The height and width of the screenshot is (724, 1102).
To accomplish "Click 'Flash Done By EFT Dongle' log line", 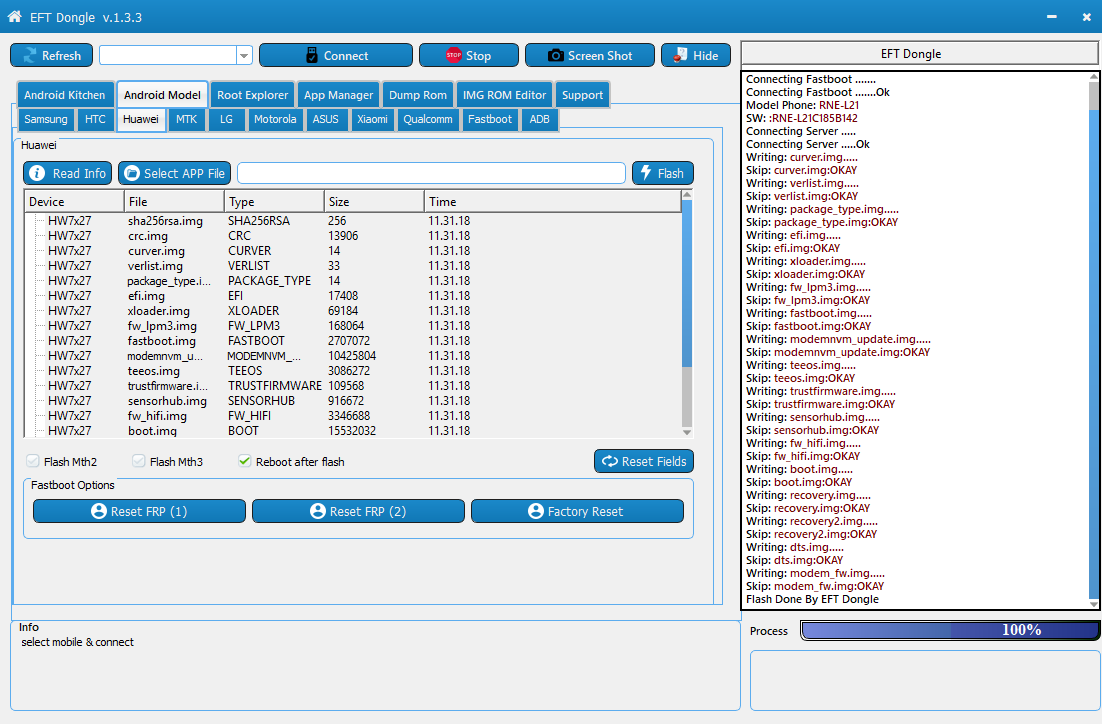I will pyautogui.click(x=812, y=599).
